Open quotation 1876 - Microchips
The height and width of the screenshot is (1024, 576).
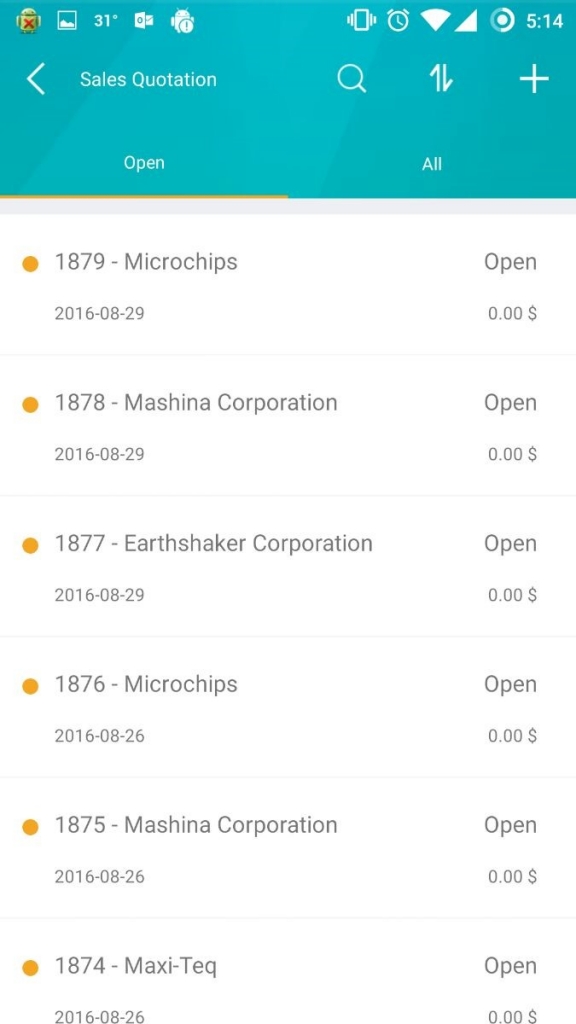[288, 707]
